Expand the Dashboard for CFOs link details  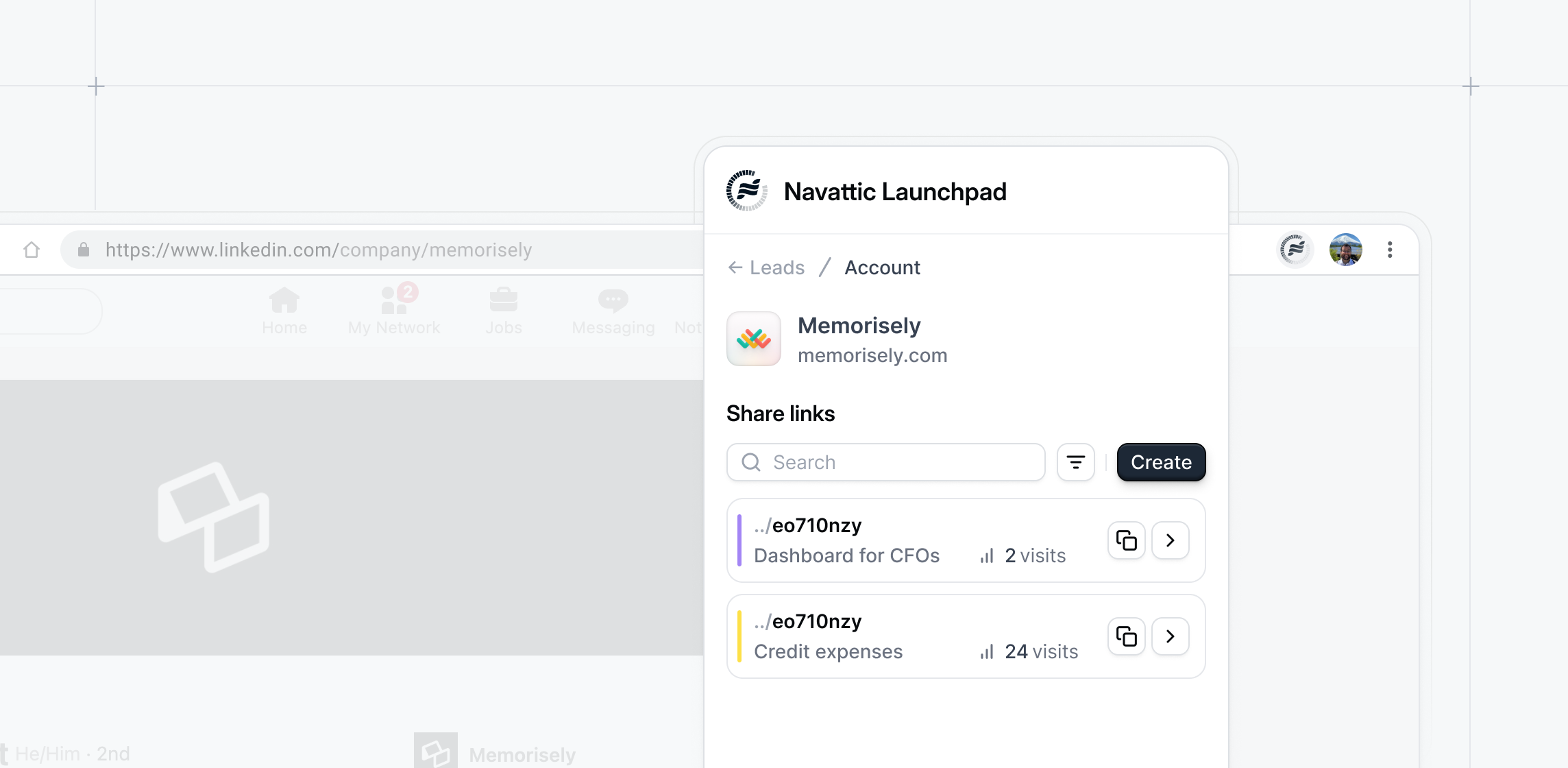1171,540
